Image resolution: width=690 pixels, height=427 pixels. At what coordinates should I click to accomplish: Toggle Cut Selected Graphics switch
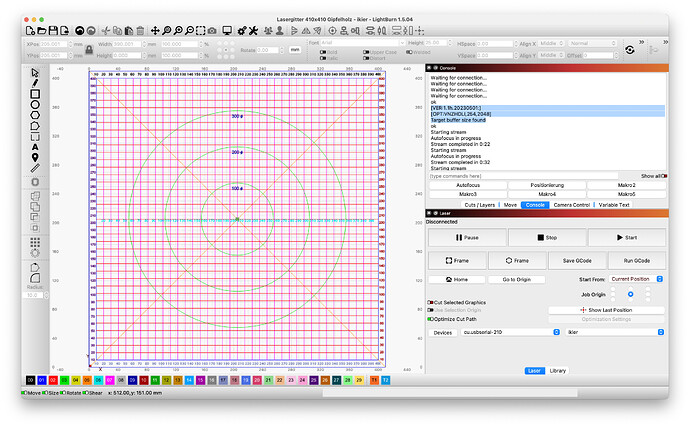tap(430, 302)
